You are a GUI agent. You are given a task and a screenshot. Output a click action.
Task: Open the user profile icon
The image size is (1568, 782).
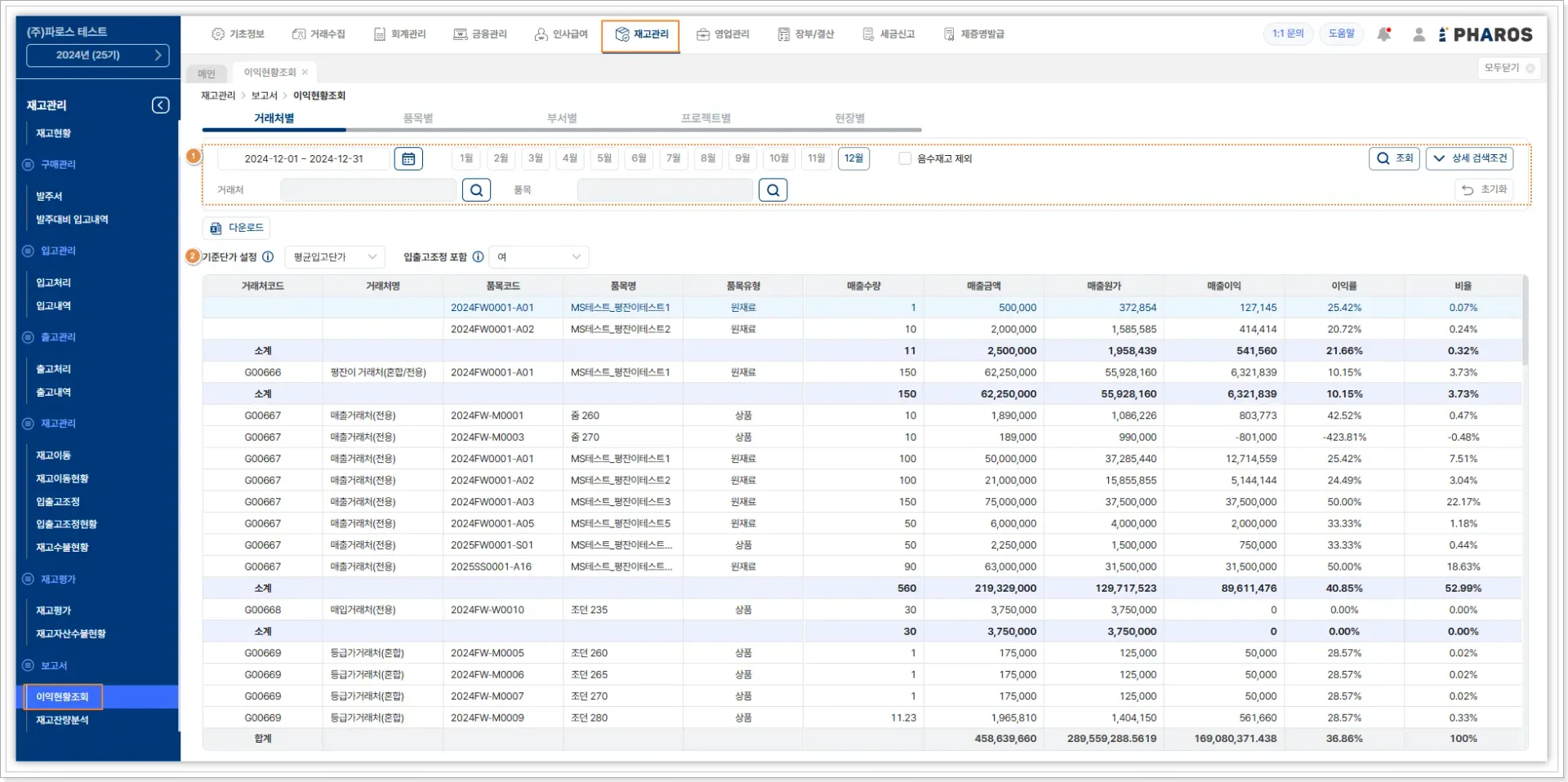click(x=1419, y=34)
